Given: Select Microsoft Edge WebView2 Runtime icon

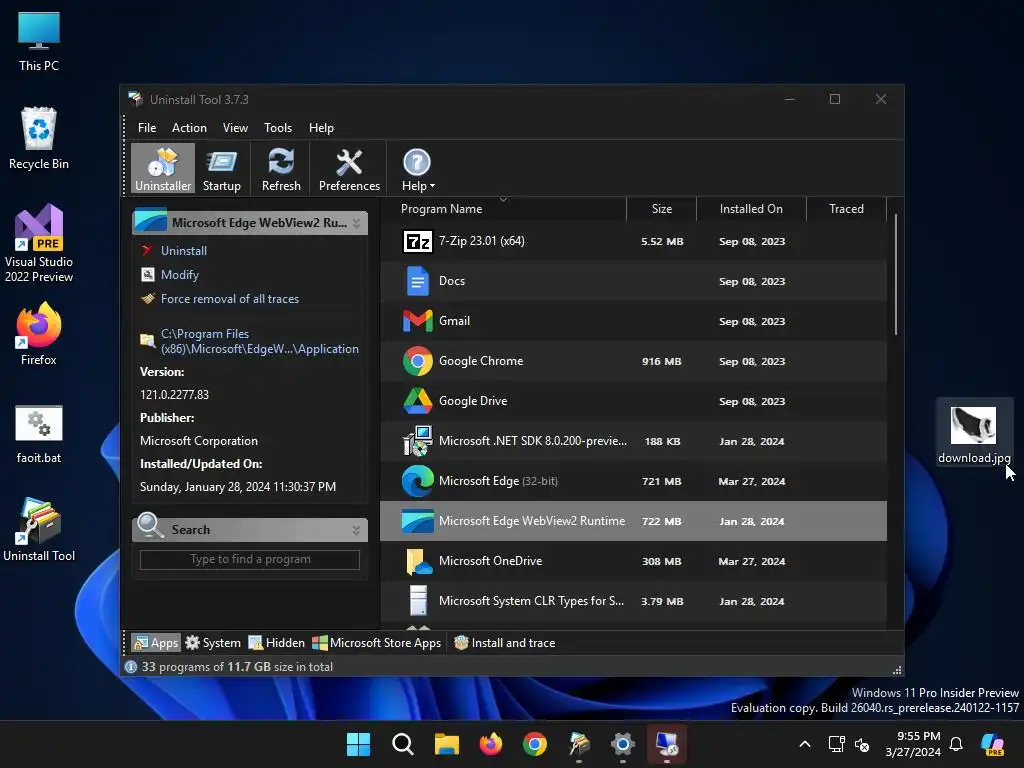Looking at the screenshot, I should coord(418,521).
